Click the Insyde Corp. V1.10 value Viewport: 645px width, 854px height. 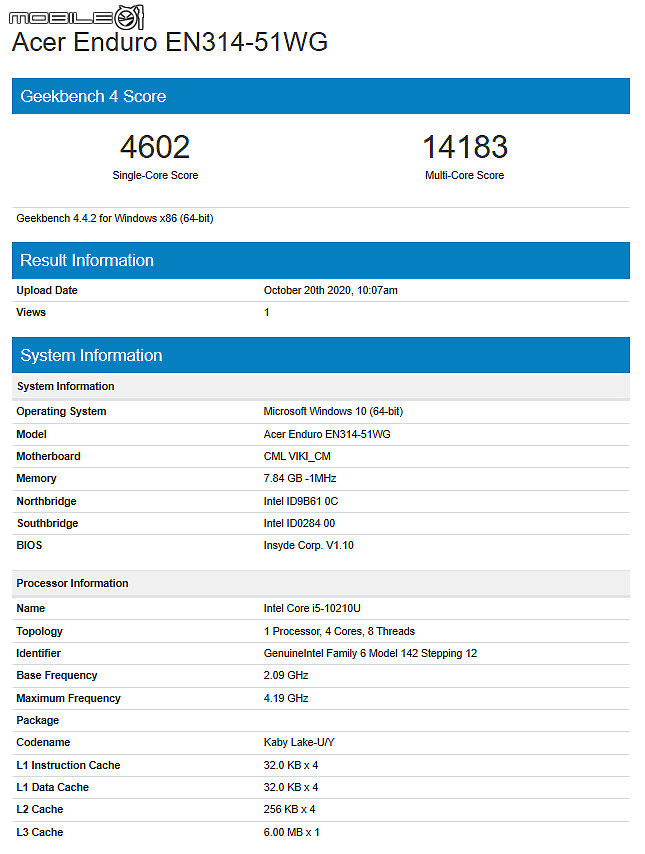click(309, 545)
